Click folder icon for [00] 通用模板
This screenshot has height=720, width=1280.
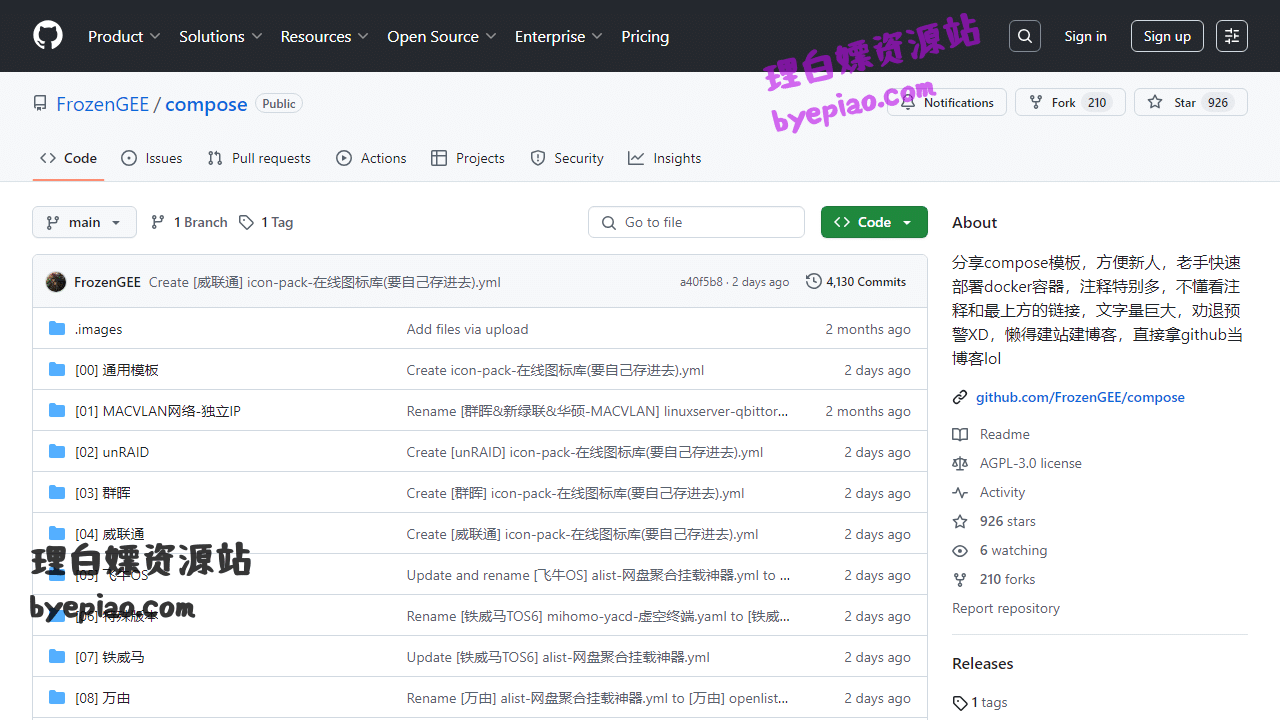57,370
